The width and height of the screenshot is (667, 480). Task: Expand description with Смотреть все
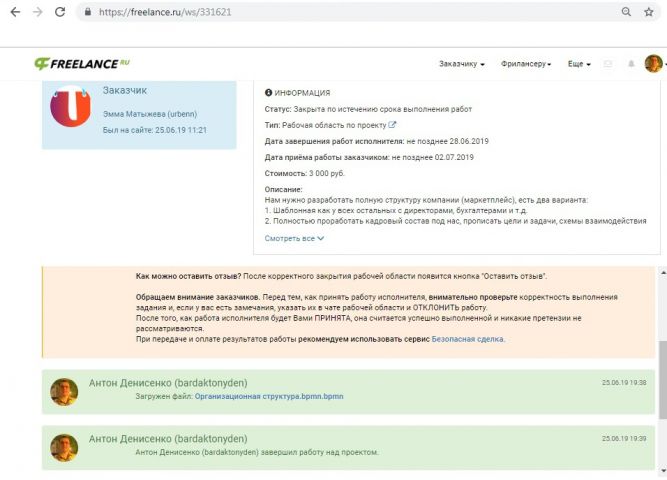pos(294,238)
